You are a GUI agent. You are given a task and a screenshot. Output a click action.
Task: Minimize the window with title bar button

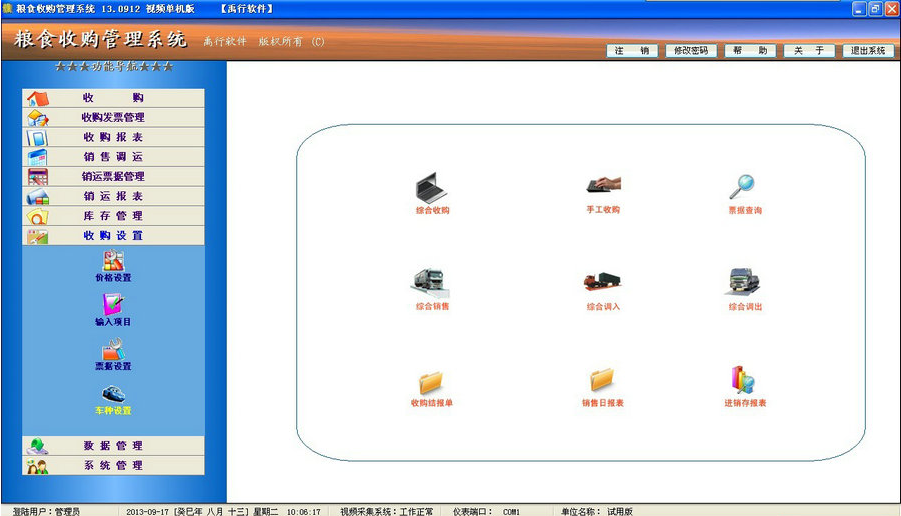click(x=859, y=9)
